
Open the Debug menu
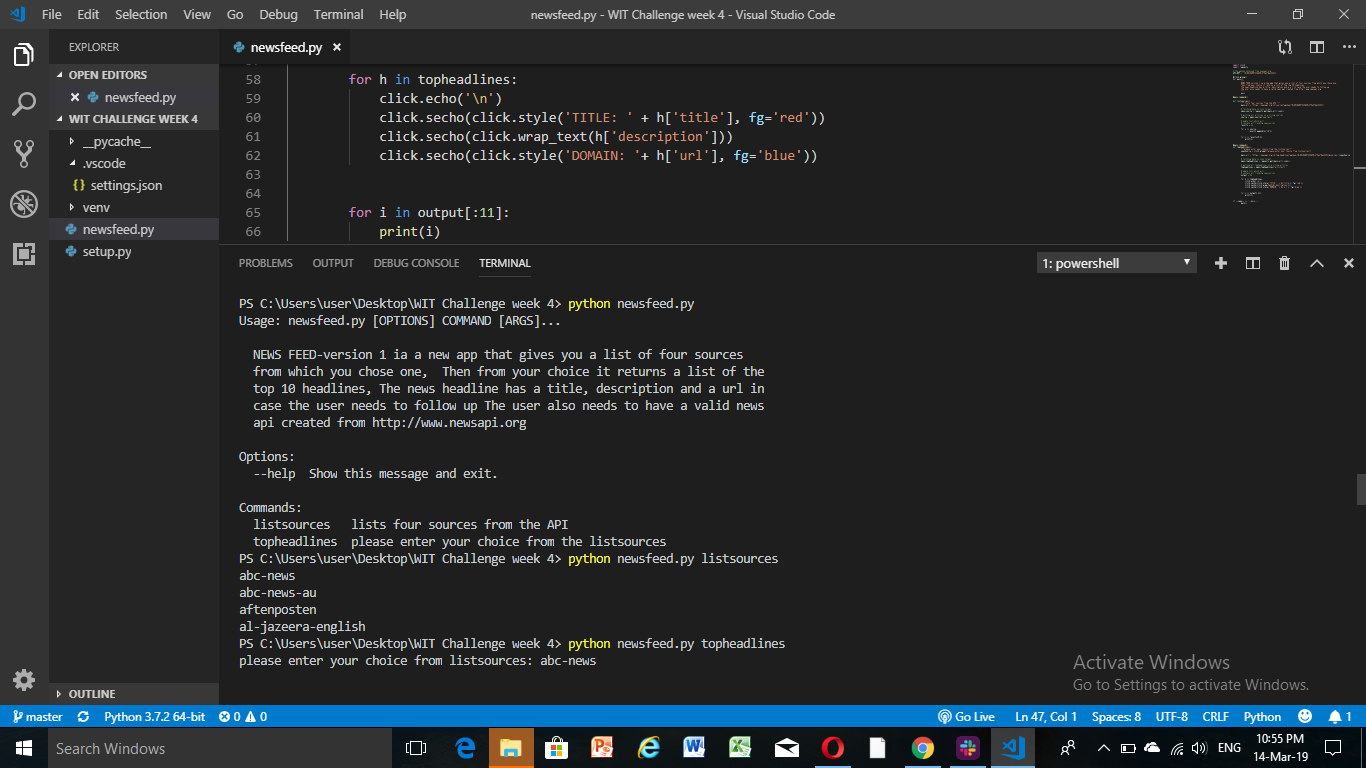tap(278, 14)
